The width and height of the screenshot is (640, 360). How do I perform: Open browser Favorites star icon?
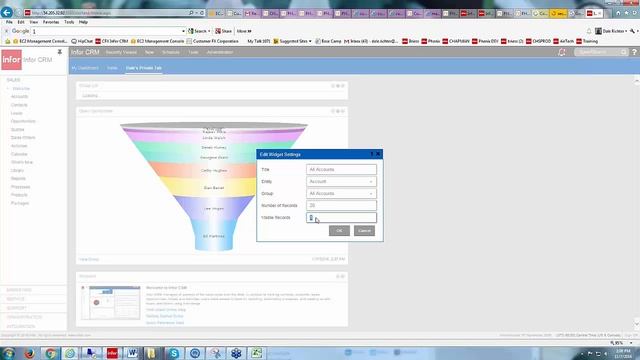coord(627,13)
